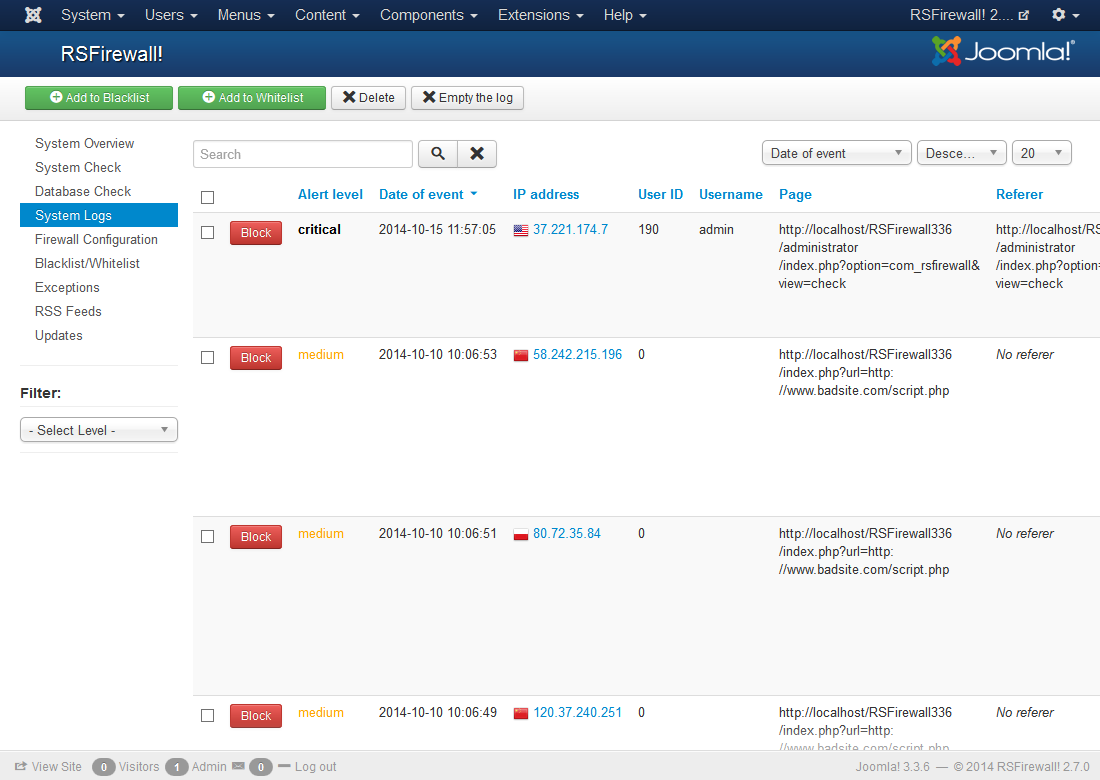Block the 120.37.240.251 entry

point(256,715)
